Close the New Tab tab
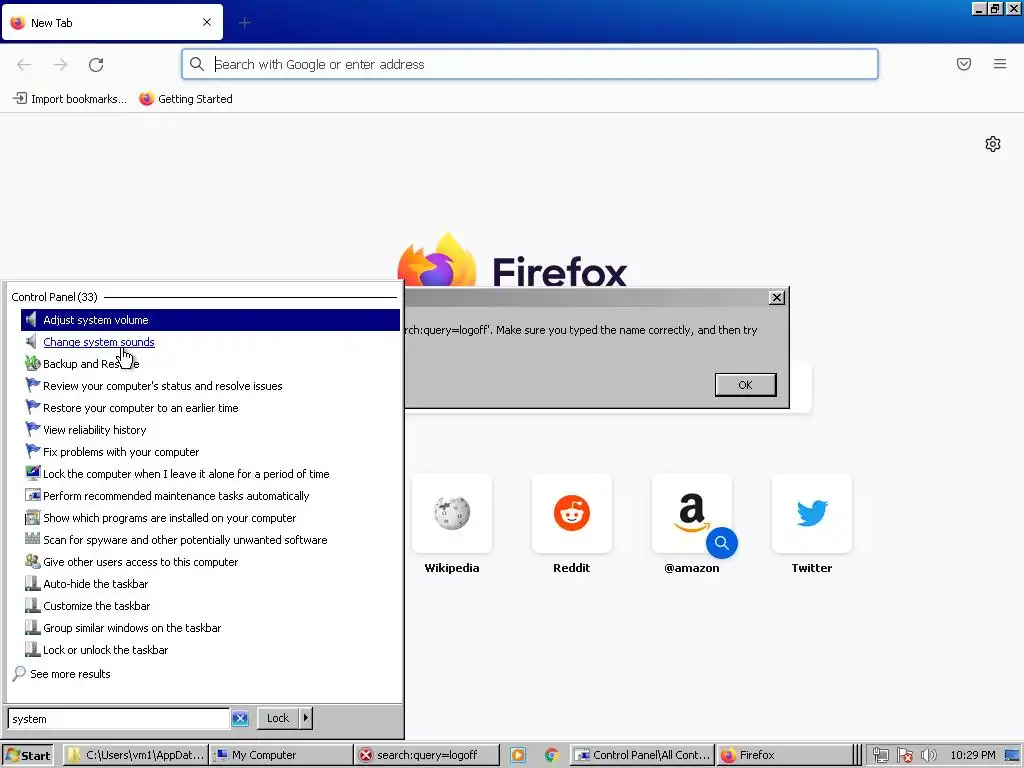The width and height of the screenshot is (1024, 768). [206, 22]
